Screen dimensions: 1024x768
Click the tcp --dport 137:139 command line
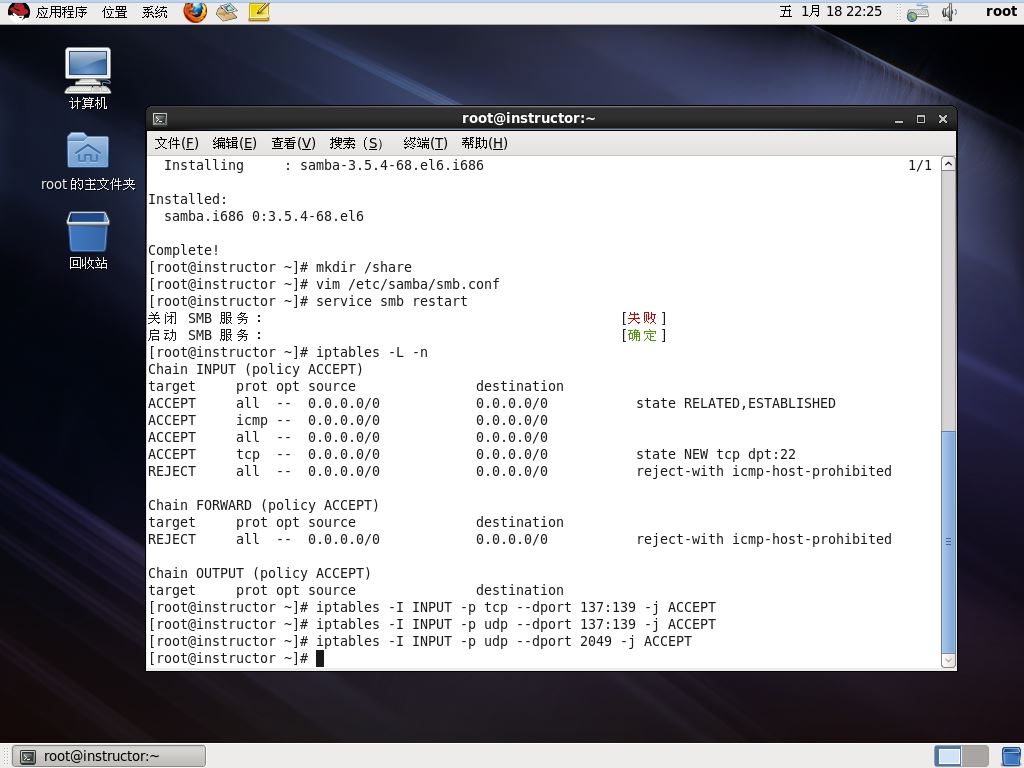432,607
